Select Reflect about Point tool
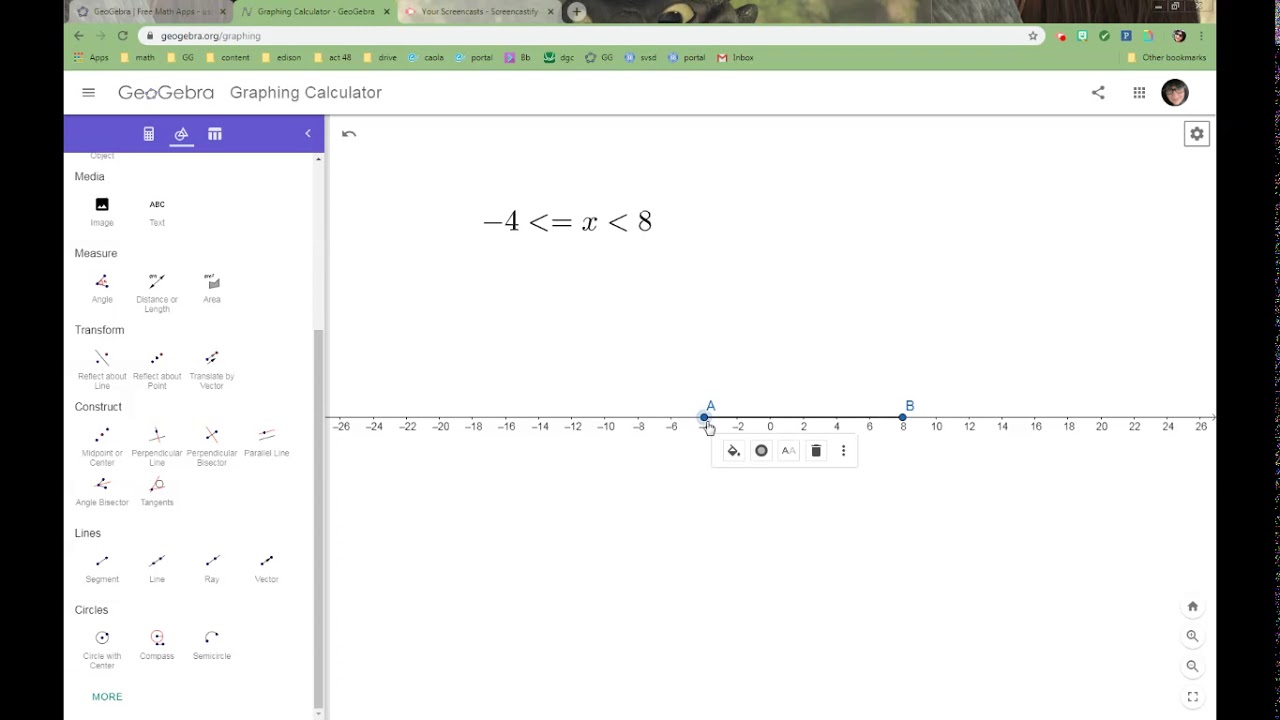 tap(157, 369)
